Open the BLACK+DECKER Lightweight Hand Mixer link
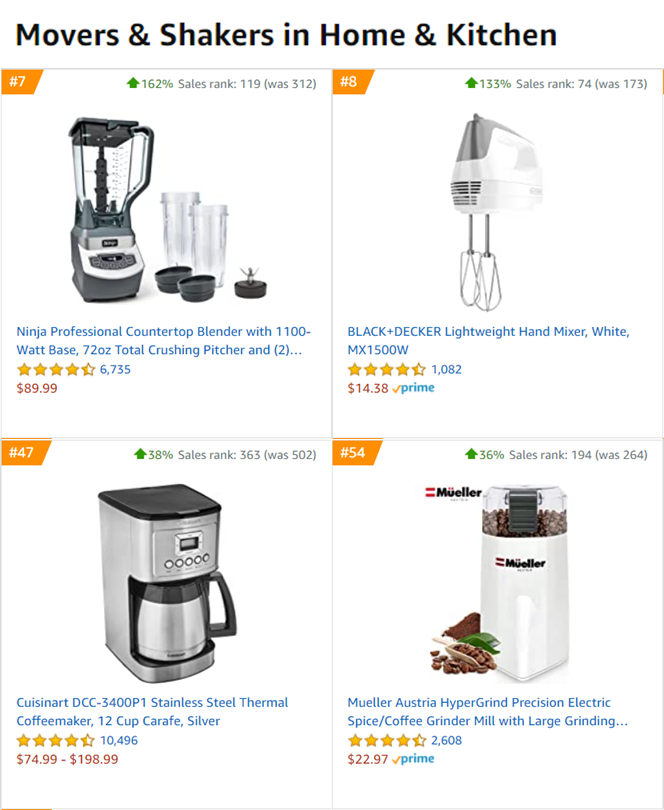 tap(488, 341)
